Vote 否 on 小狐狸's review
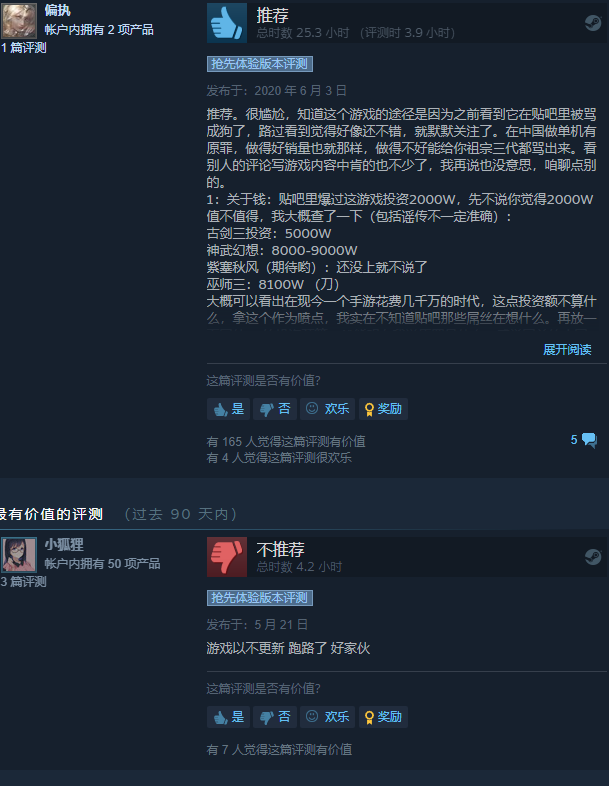Viewport: 609px width, 786px height. (x=275, y=717)
